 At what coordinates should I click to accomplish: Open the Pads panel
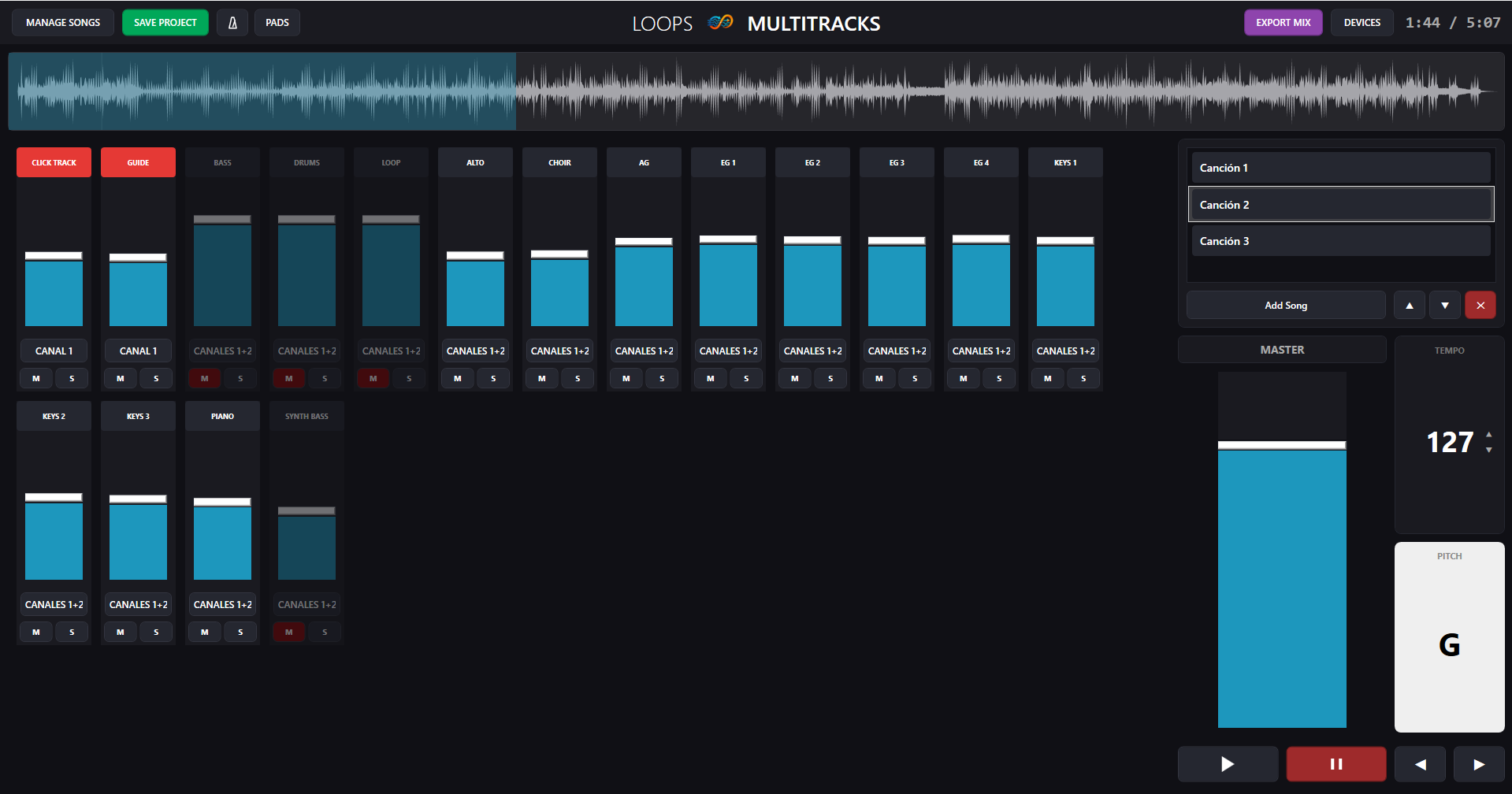[x=277, y=23]
